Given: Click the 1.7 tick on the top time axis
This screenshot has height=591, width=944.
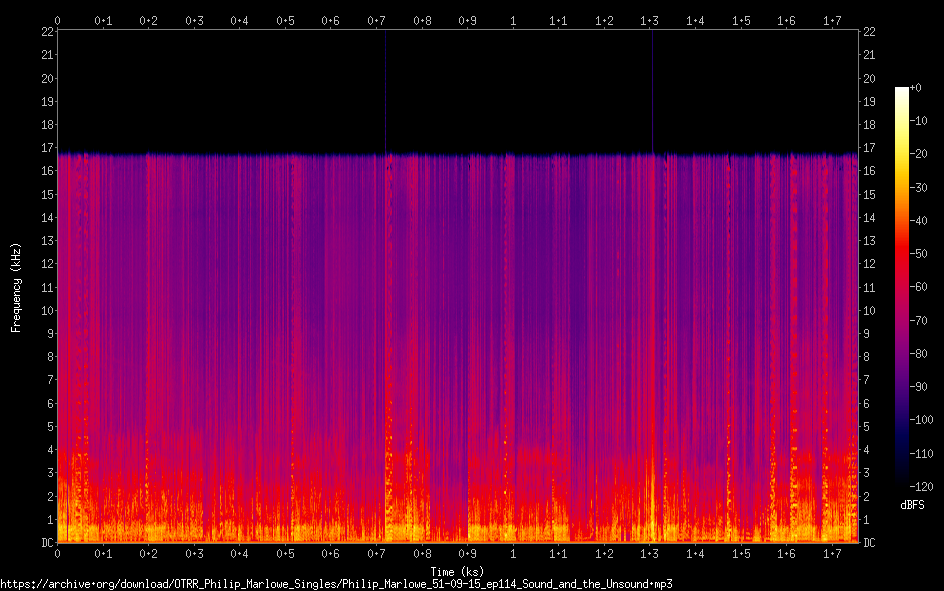Looking at the screenshot, I should pos(832,20).
